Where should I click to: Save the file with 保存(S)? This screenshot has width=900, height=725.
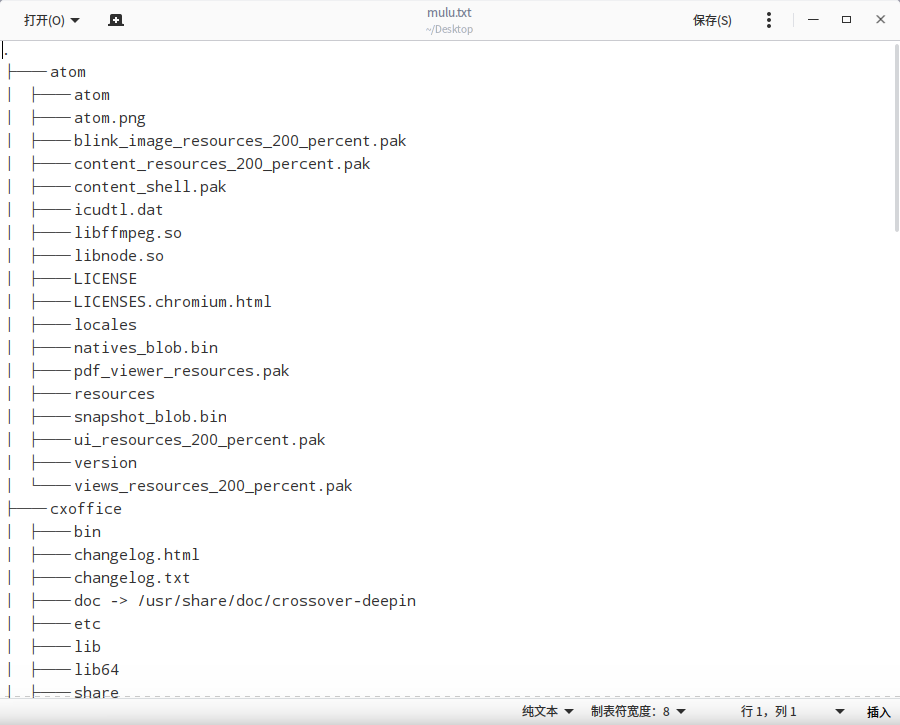point(712,21)
